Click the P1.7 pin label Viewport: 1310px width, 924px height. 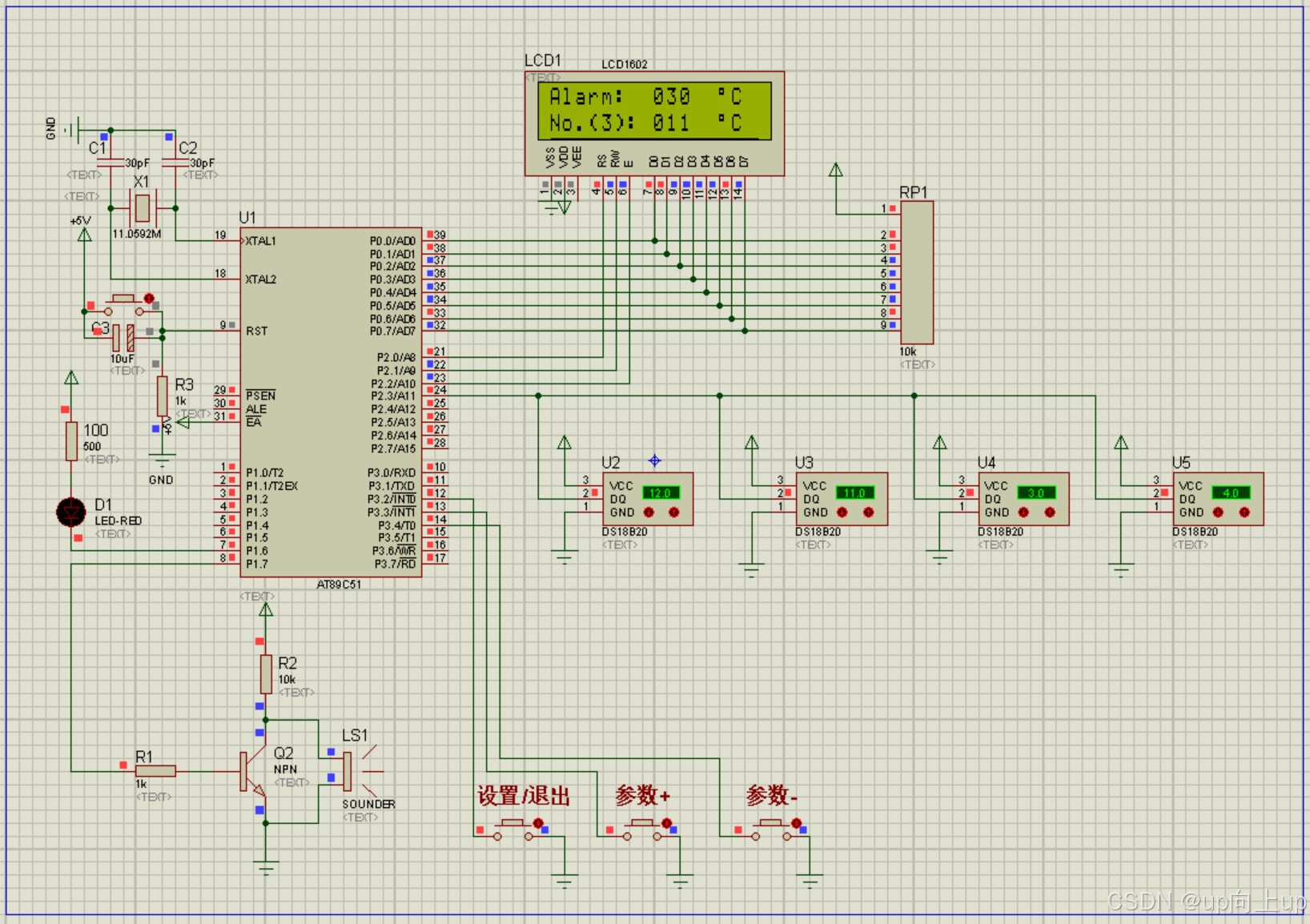(256, 564)
